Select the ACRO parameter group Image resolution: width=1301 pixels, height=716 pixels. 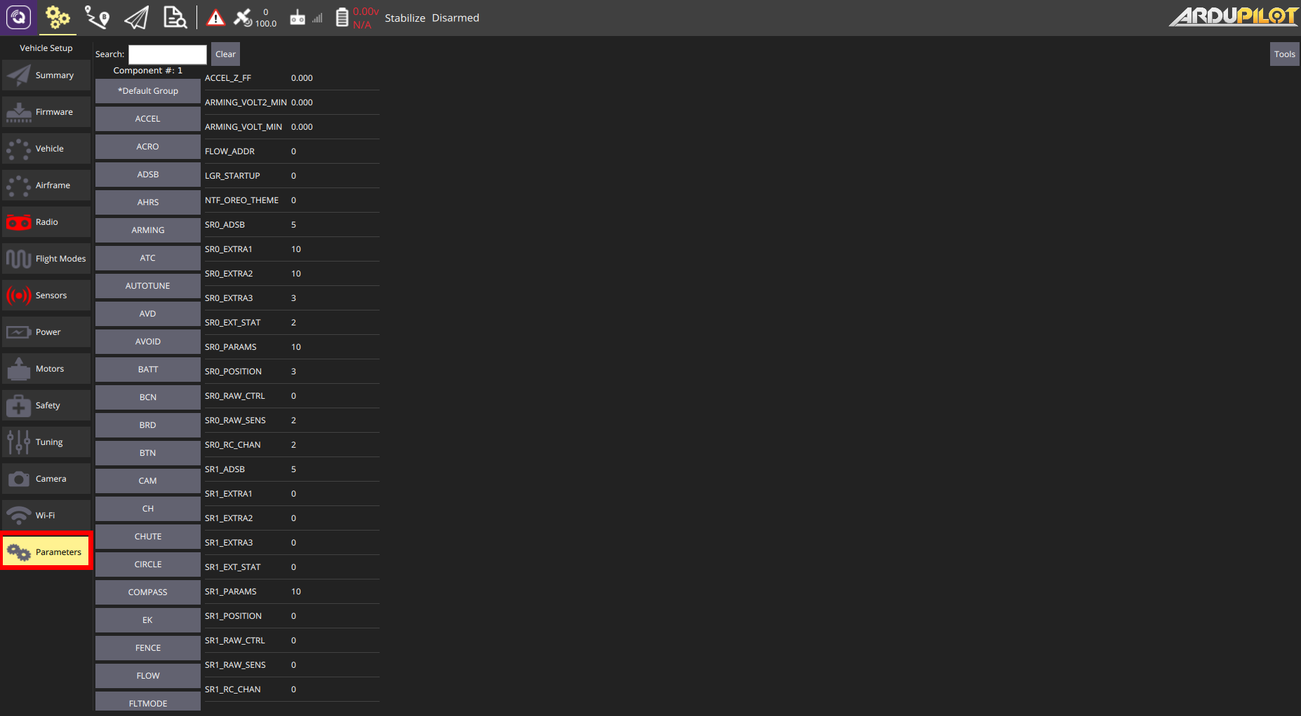(x=148, y=146)
